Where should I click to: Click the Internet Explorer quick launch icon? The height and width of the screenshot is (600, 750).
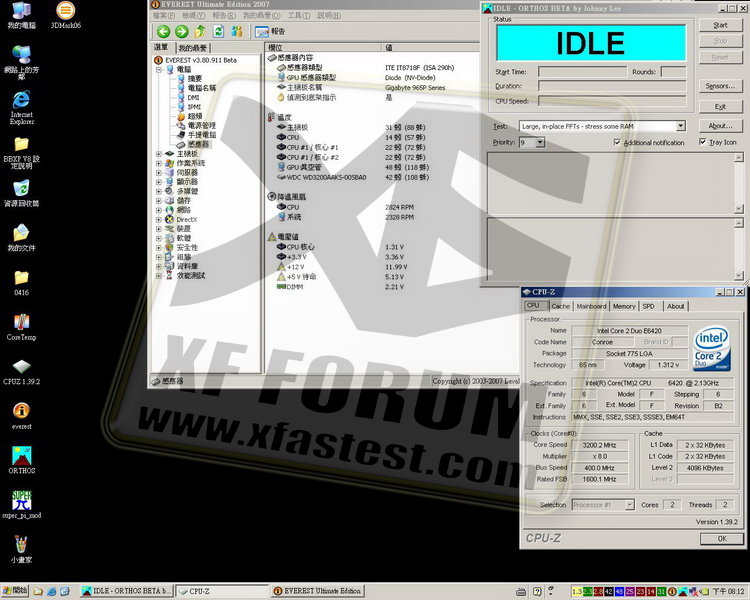[52, 591]
